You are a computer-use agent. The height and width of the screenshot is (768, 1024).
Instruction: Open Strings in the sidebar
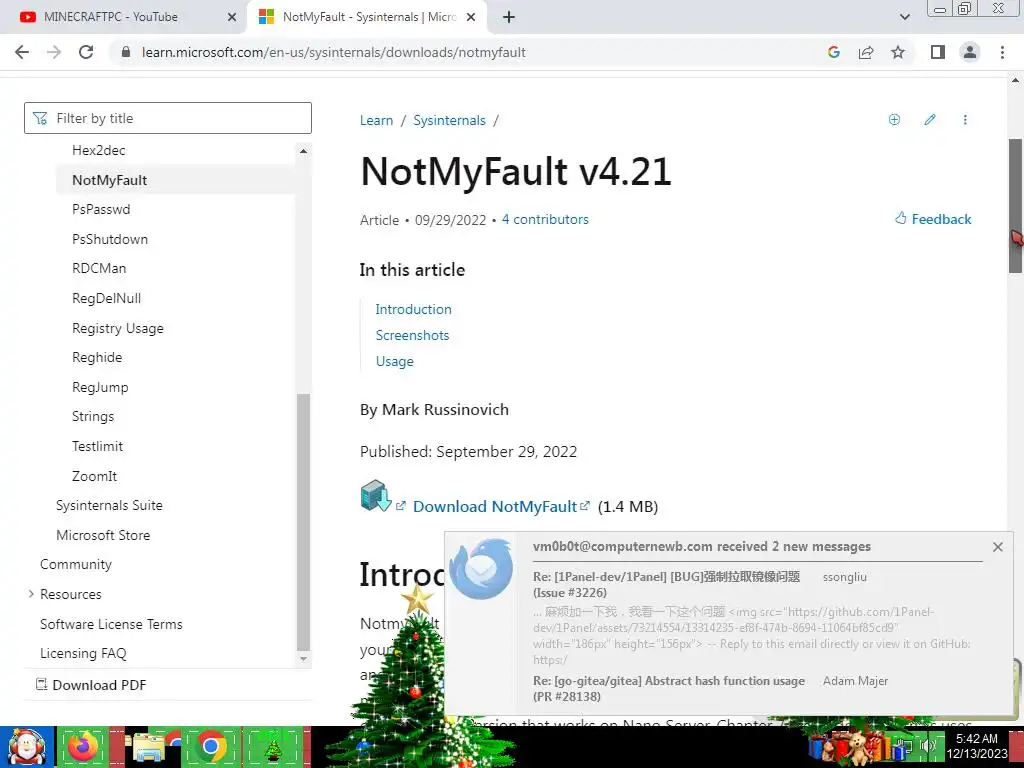pyautogui.click(x=93, y=417)
